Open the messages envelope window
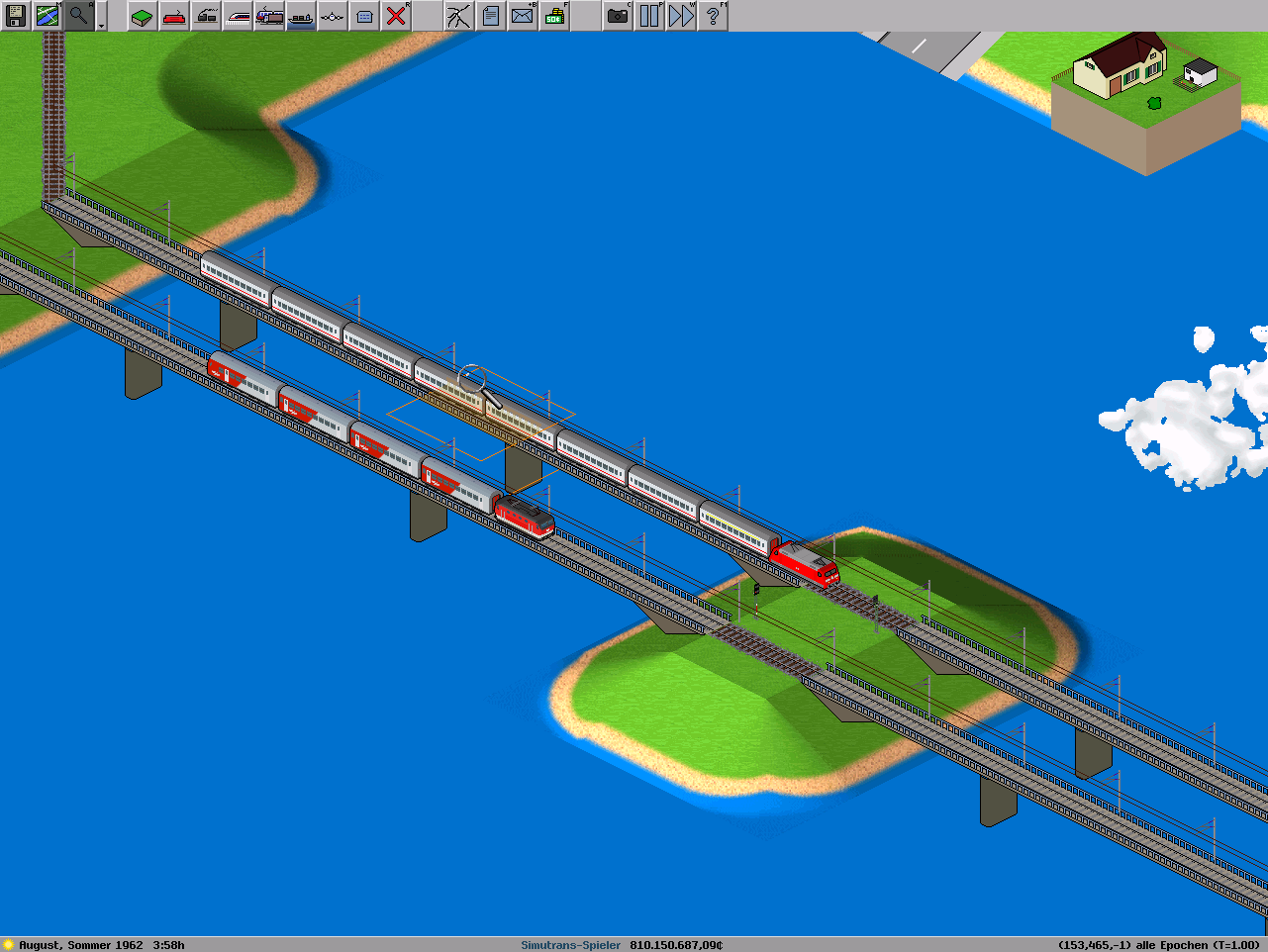This screenshot has width=1268, height=952. pyautogui.click(x=522, y=16)
